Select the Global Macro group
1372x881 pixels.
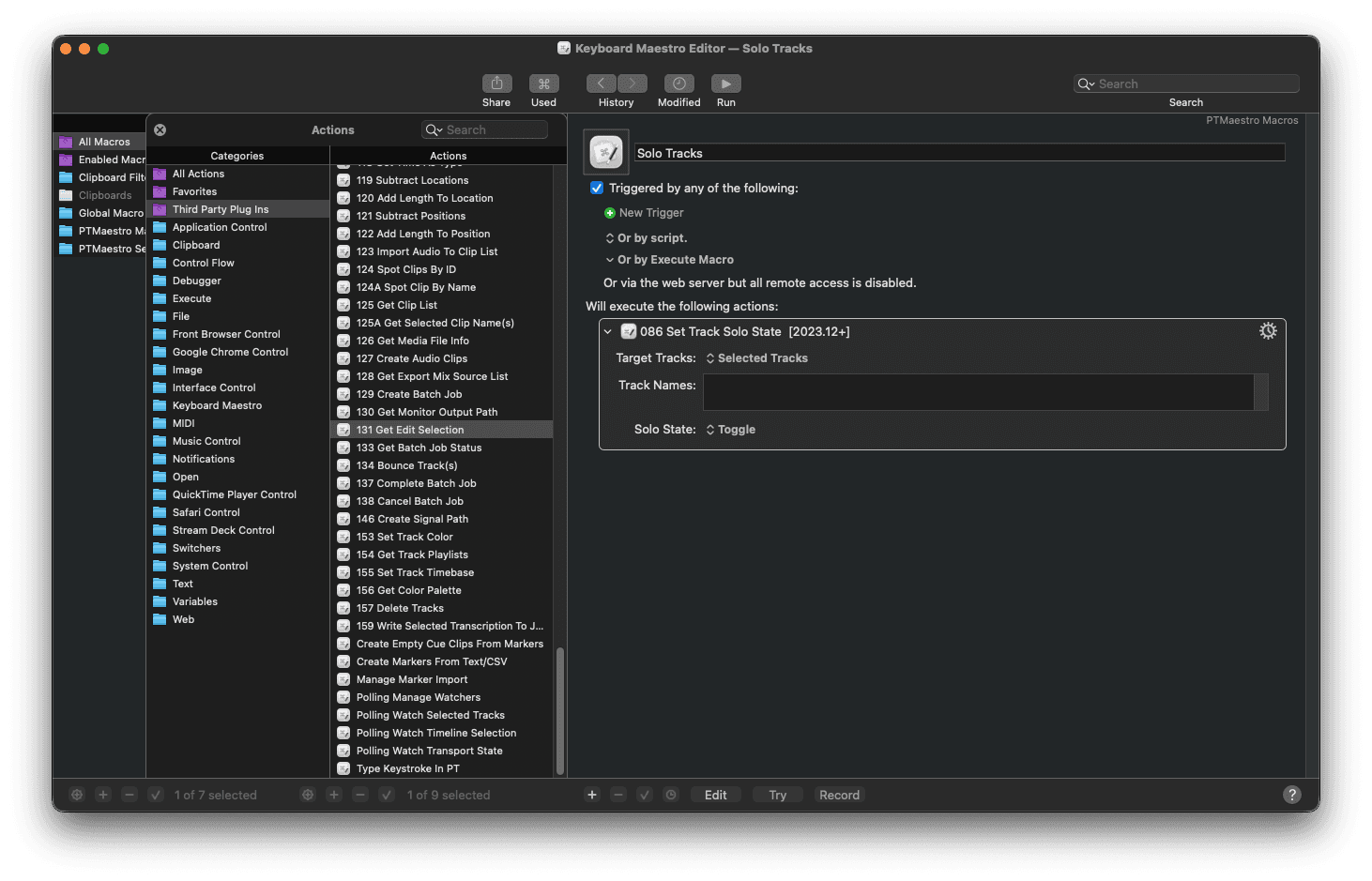(x=99, y=213)
